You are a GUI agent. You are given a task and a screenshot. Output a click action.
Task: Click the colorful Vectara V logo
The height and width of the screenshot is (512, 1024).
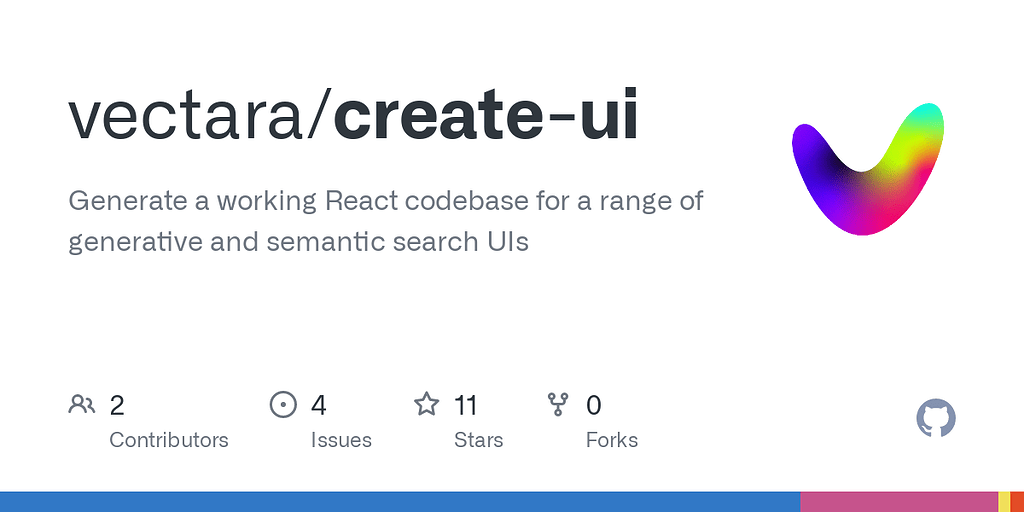[868, 168]
